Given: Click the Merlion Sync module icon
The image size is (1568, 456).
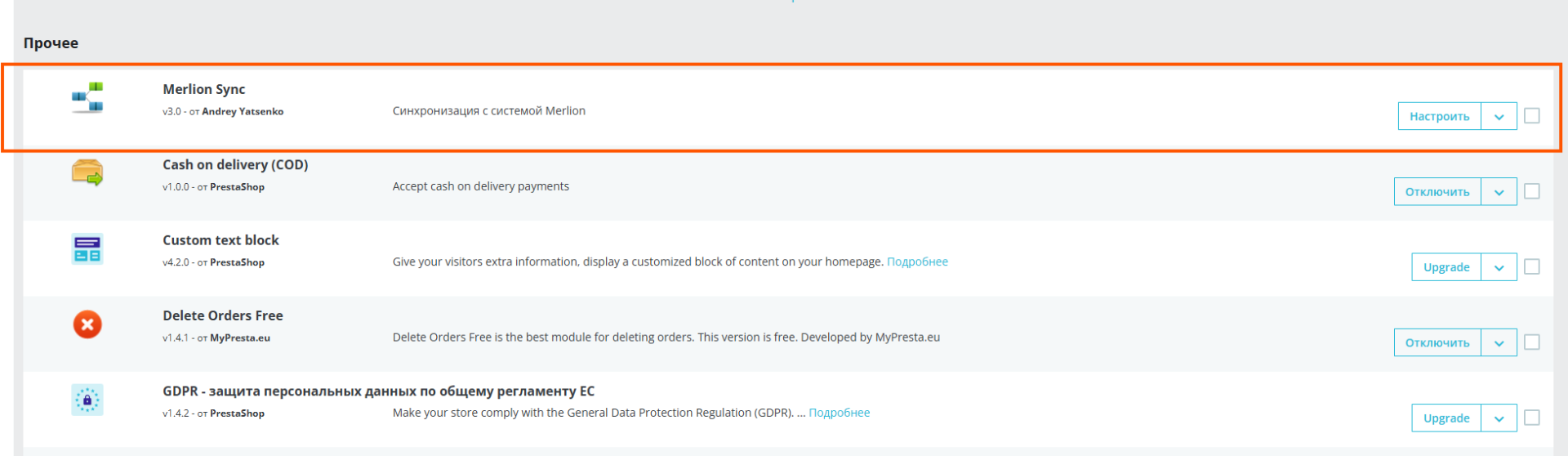Looking at the screenshot, I should (87, 97).
